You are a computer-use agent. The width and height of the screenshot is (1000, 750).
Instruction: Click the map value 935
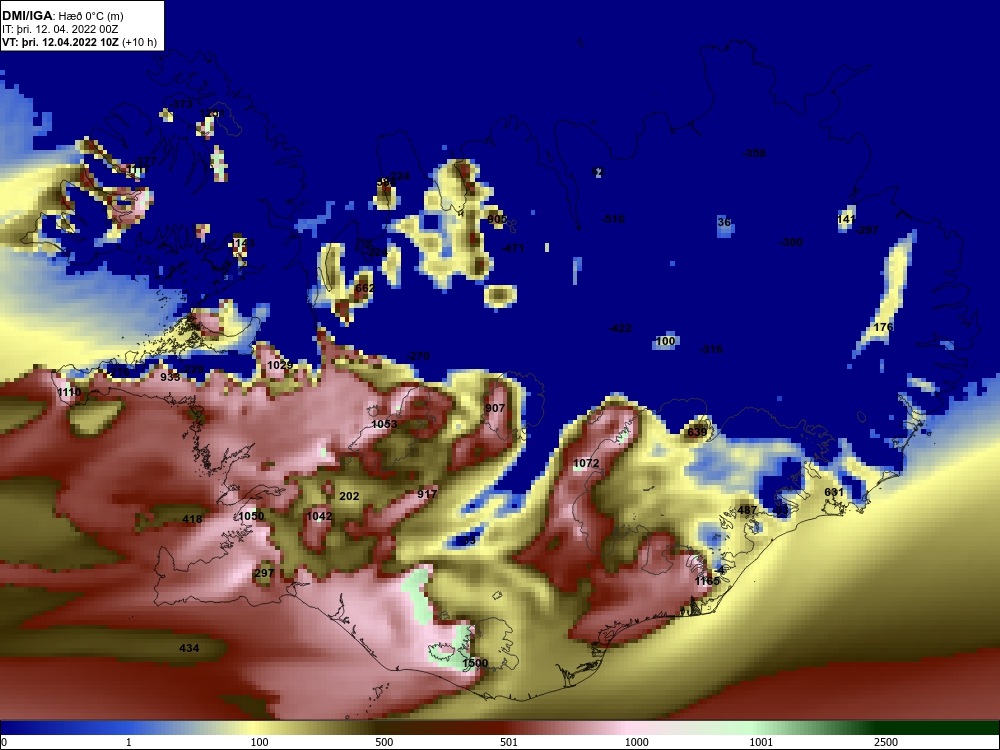tap(170, 377)
